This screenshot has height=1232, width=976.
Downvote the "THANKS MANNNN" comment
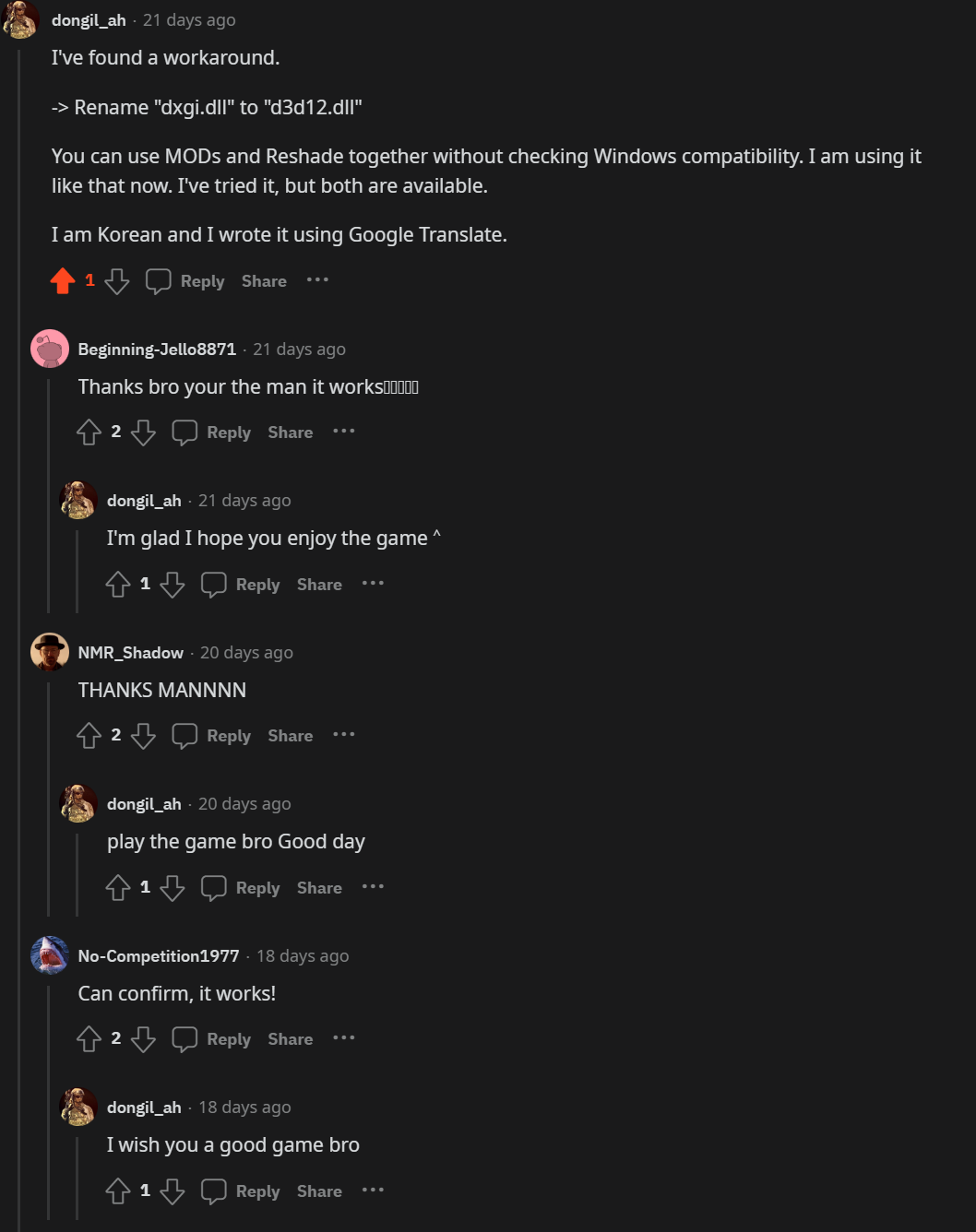[143, 736]
